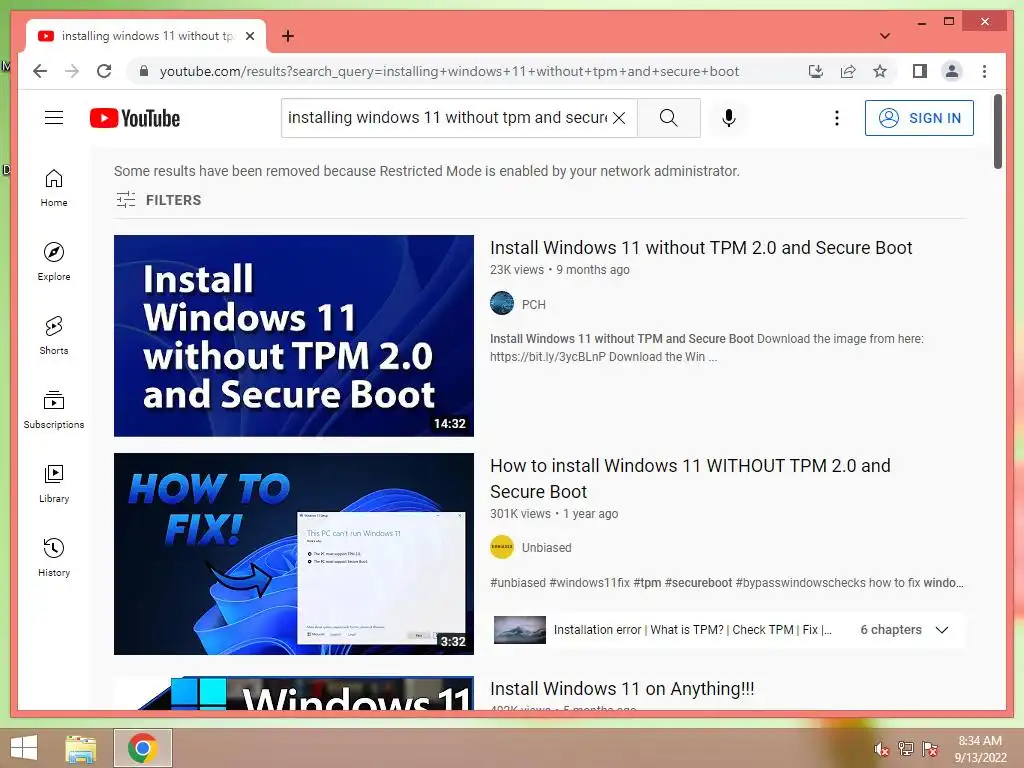Open the chapter preview thumbnail
Viewport: 1024px width, 768px height.
click(x=519, y=630)
